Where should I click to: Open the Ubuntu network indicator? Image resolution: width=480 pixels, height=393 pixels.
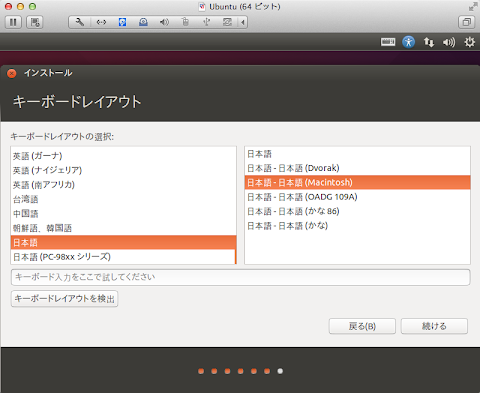(429, 42)
